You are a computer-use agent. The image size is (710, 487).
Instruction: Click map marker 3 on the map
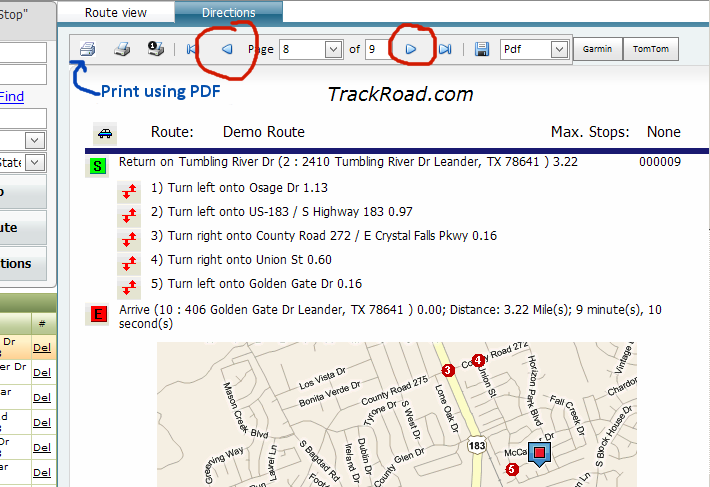[x=448, y=370]
